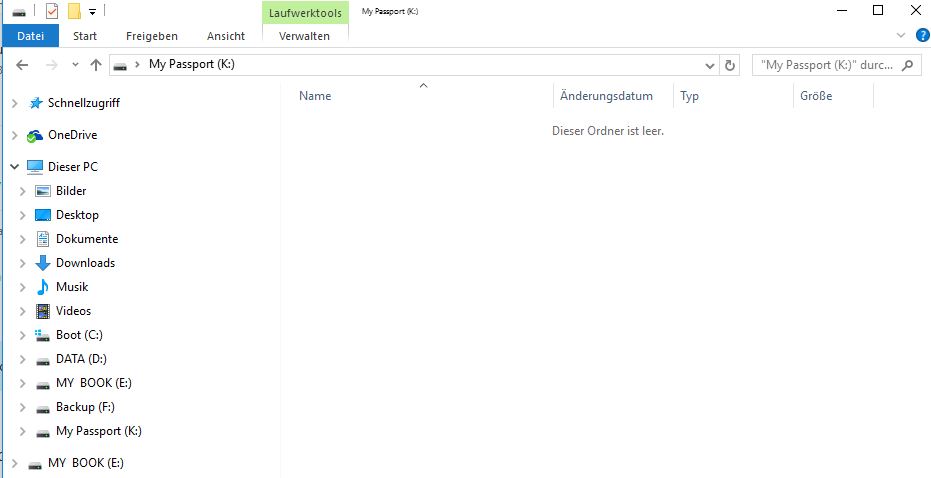This screenshot has height=478, width=931.
Task: Click the Dokumente document icon
Action: 43,239
